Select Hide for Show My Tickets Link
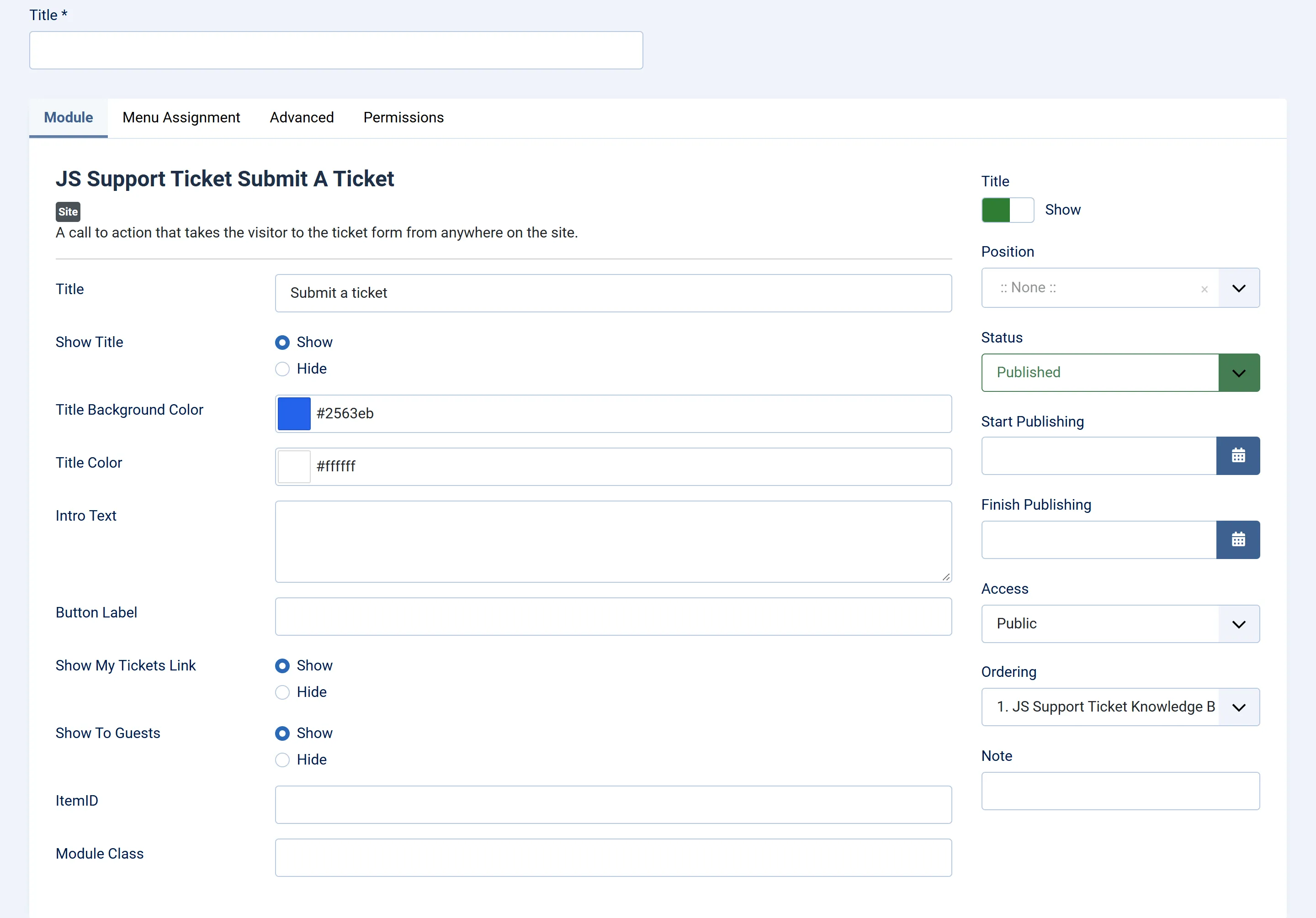The image size is (1316, 918). 282,692
